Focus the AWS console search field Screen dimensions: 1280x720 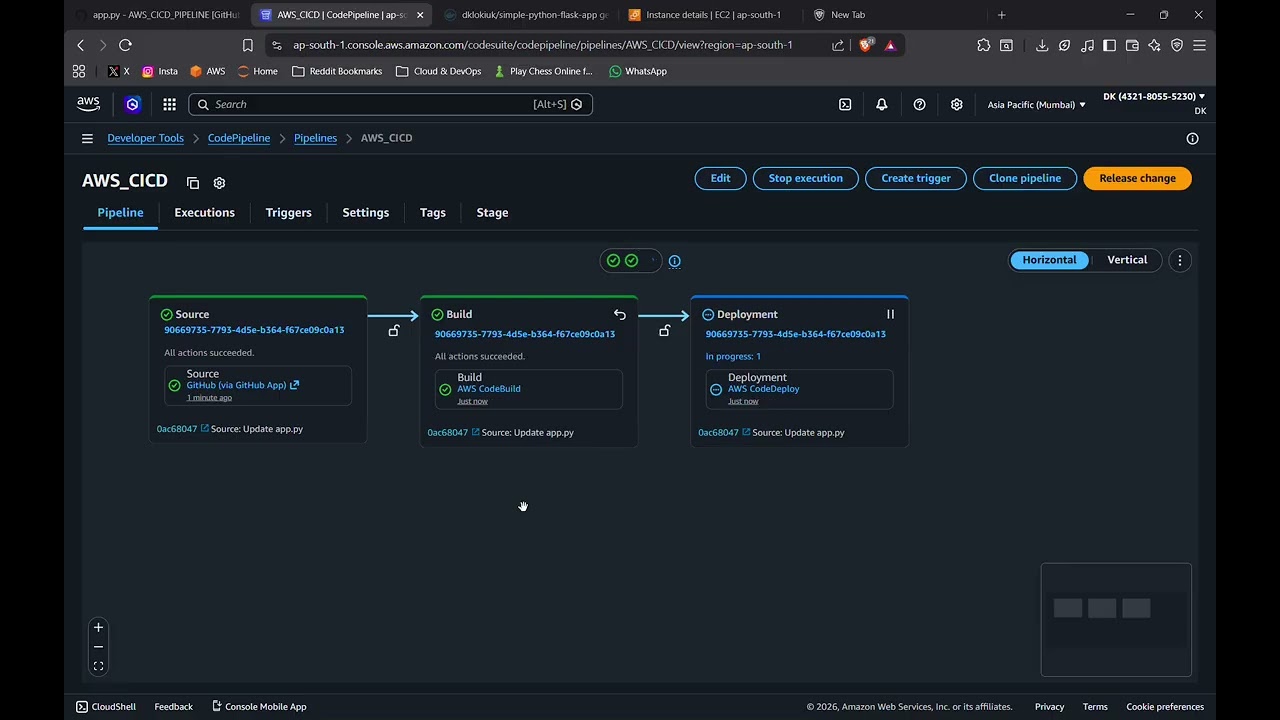[390, 104]
